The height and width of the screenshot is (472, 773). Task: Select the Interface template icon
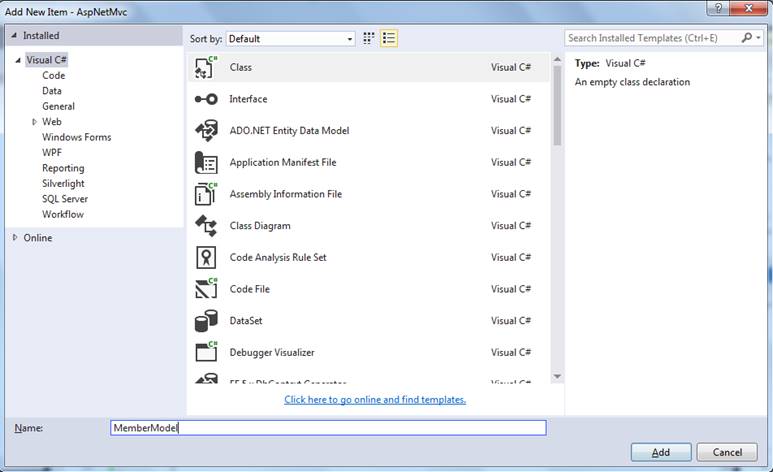[206, 99]
